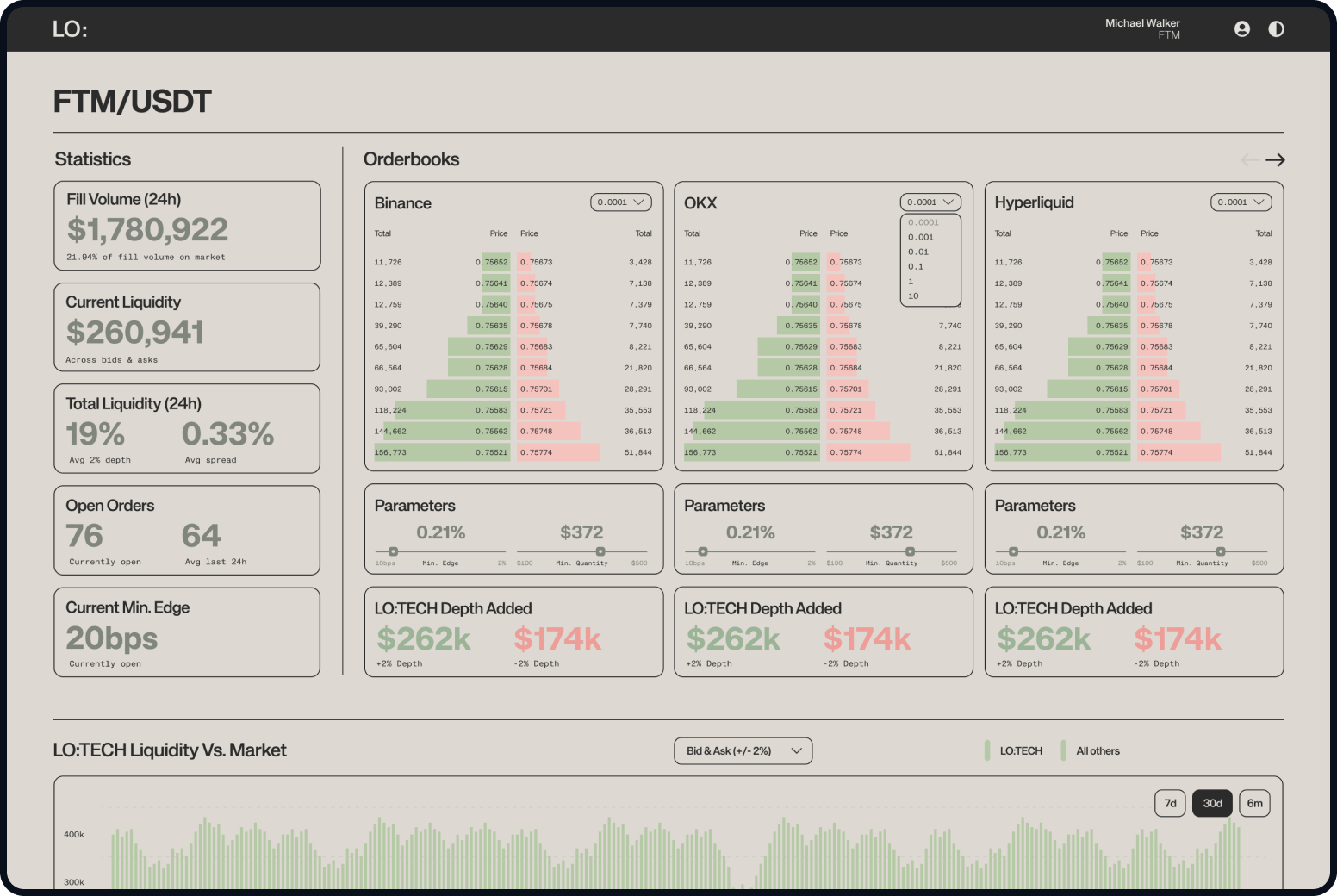Select 0.001 in OKX tick size list
1337x896 pixels.
(x=921, y=237)
